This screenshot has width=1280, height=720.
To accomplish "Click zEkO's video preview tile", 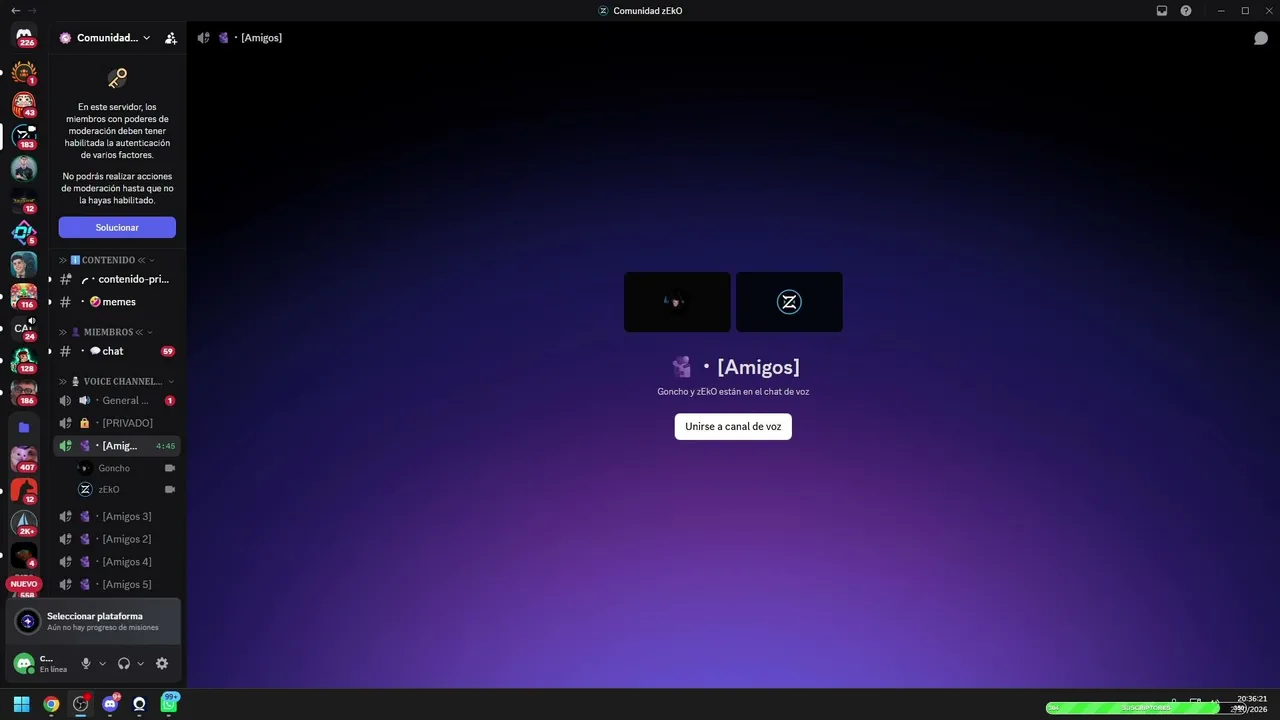I will pyautogui.click(x=789, y=302).
